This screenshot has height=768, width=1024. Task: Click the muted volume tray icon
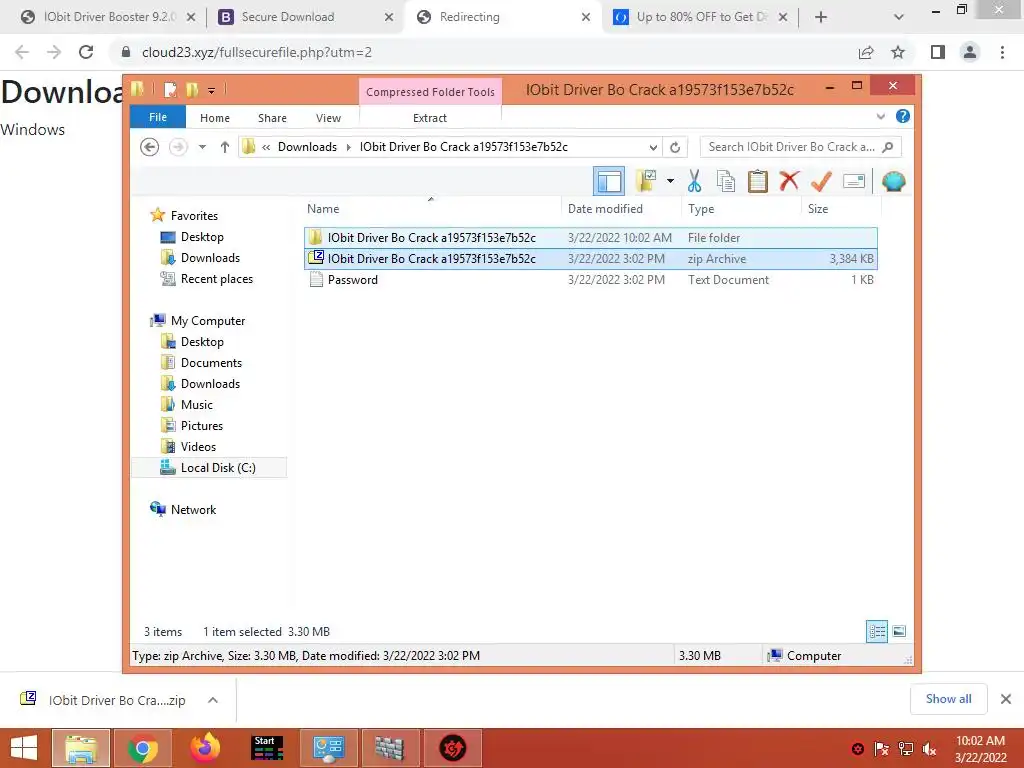click(929, 749)
